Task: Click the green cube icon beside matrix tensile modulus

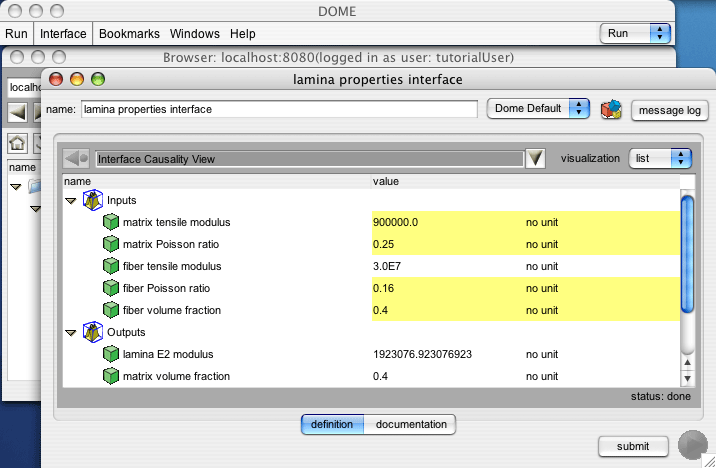Action: (111, 222)
